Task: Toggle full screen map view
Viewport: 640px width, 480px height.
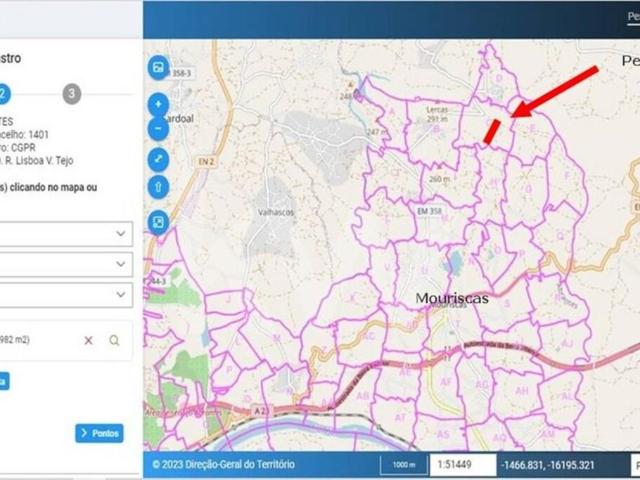Action: [158, 159]
